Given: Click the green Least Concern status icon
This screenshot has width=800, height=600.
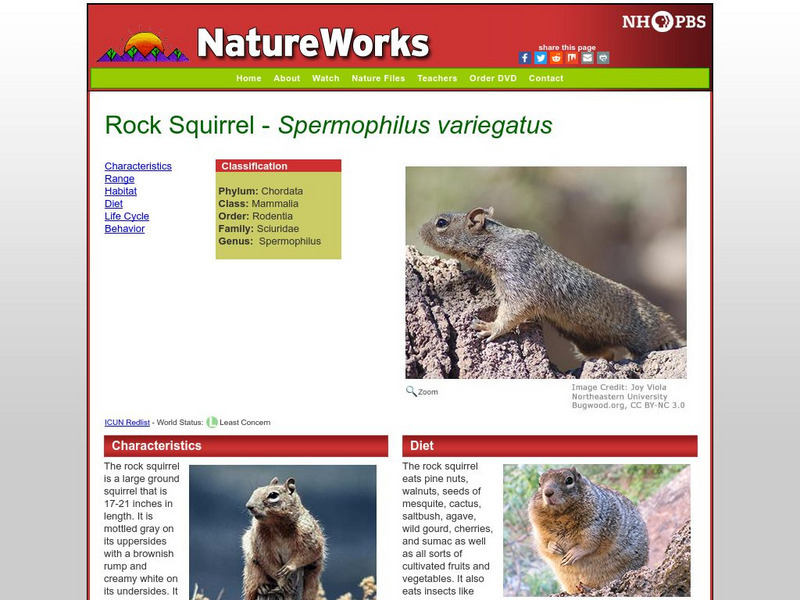Looking at the screenshot, I should point(212,422).
